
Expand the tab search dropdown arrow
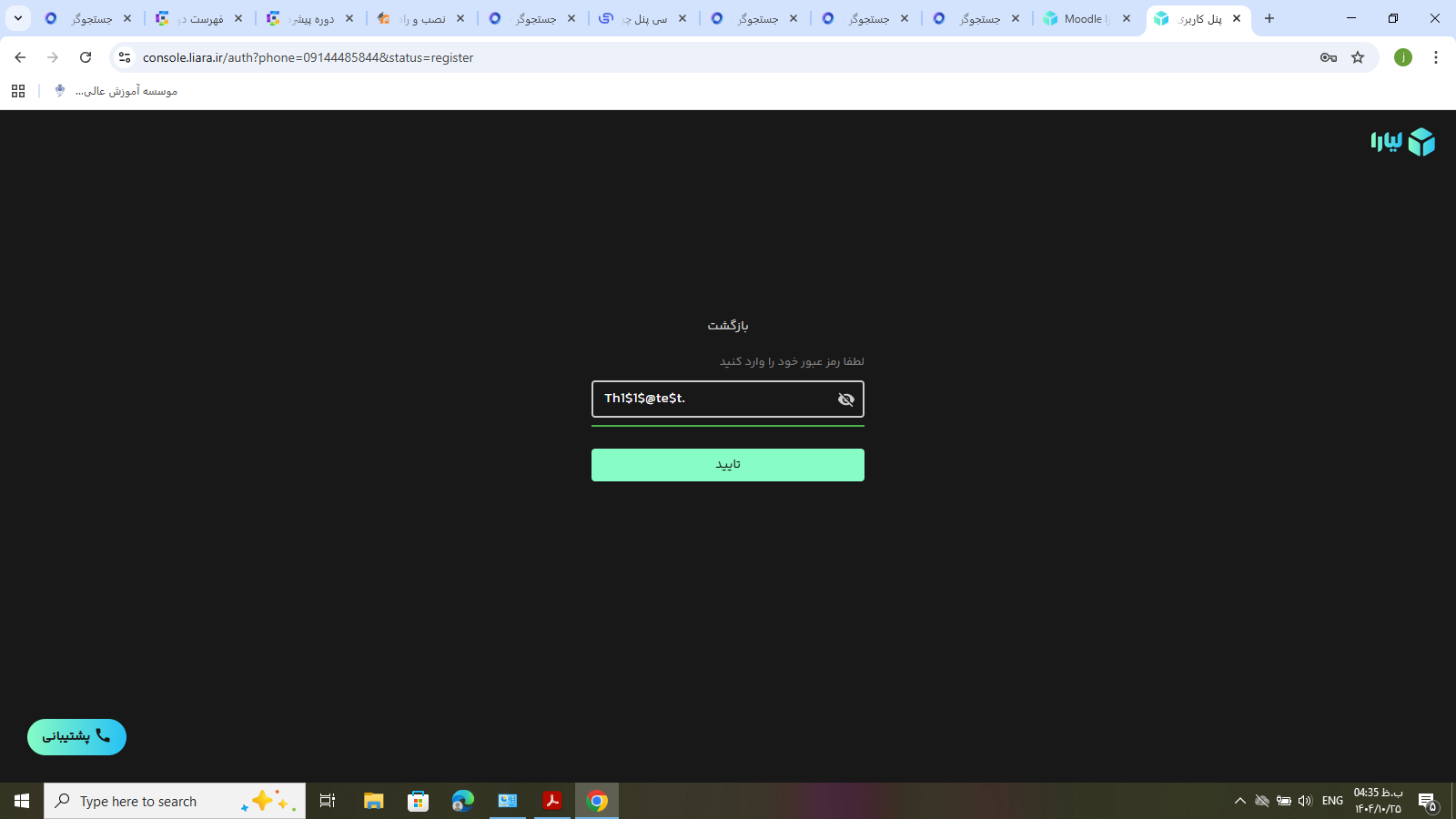point(17,18)
